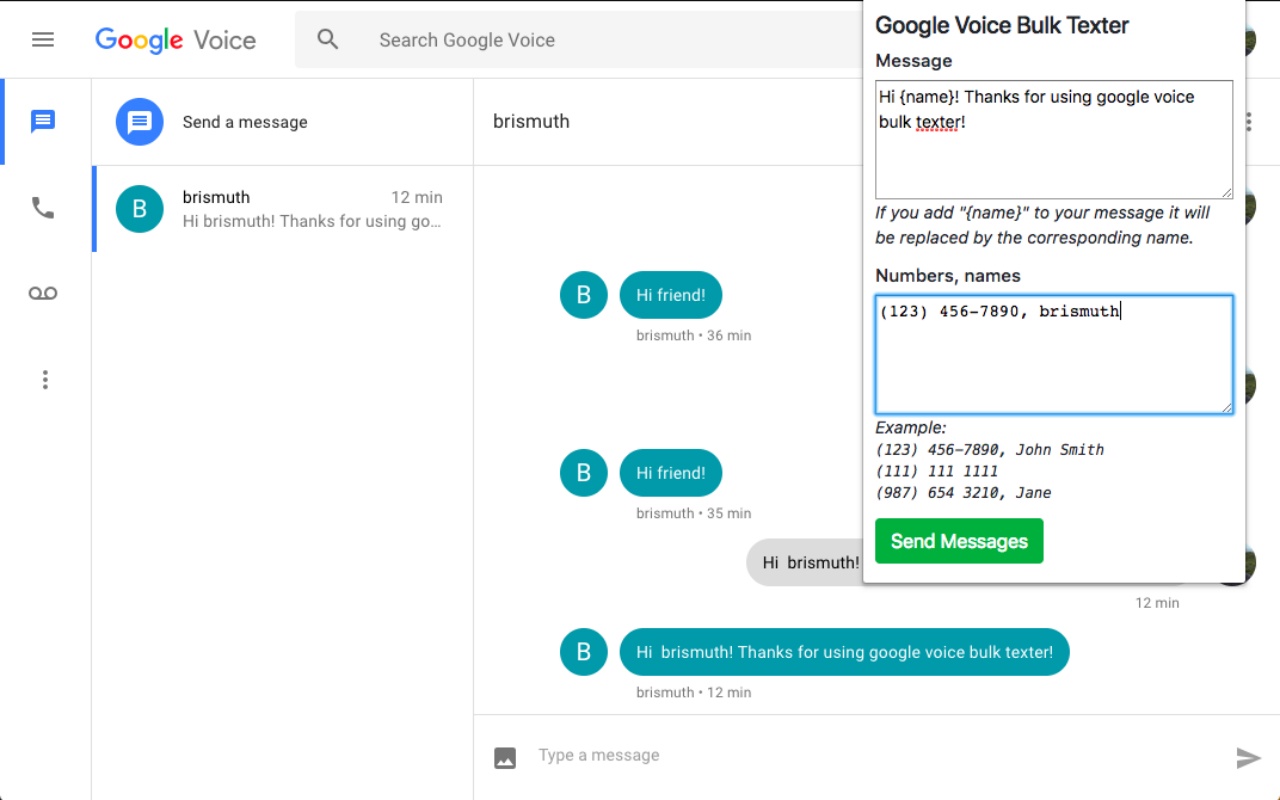Click the 'brismuth • 36 min' timestamp
The height and width of the screenshot is (800, 1280).
click(x=693, y=336)
